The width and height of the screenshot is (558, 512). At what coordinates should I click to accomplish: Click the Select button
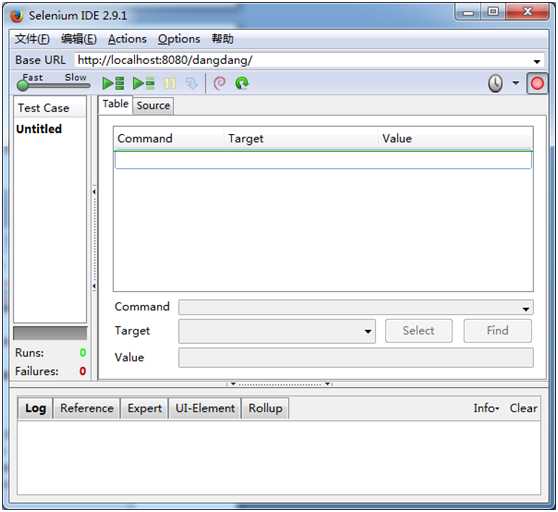(x=418, y=331)
